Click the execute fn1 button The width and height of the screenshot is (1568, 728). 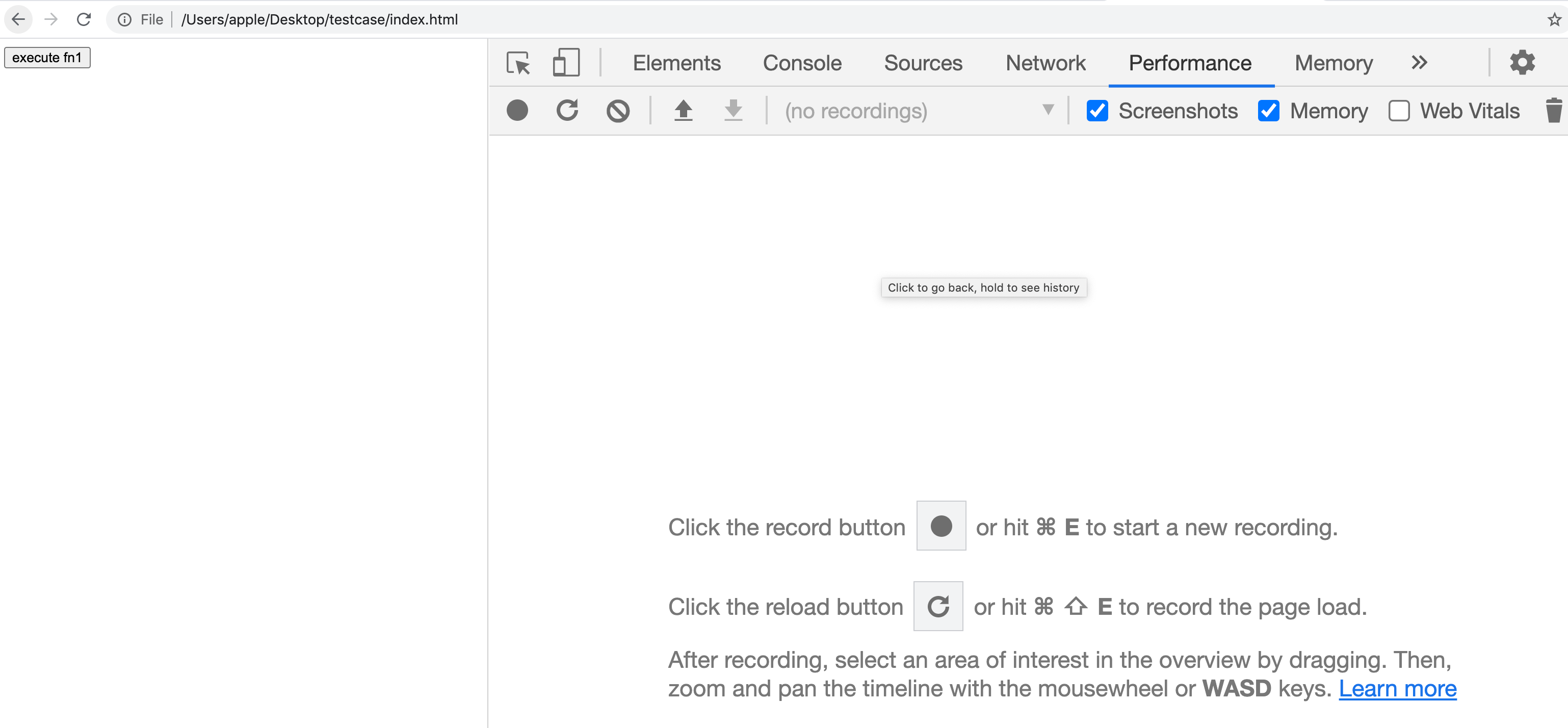(47, 57)
